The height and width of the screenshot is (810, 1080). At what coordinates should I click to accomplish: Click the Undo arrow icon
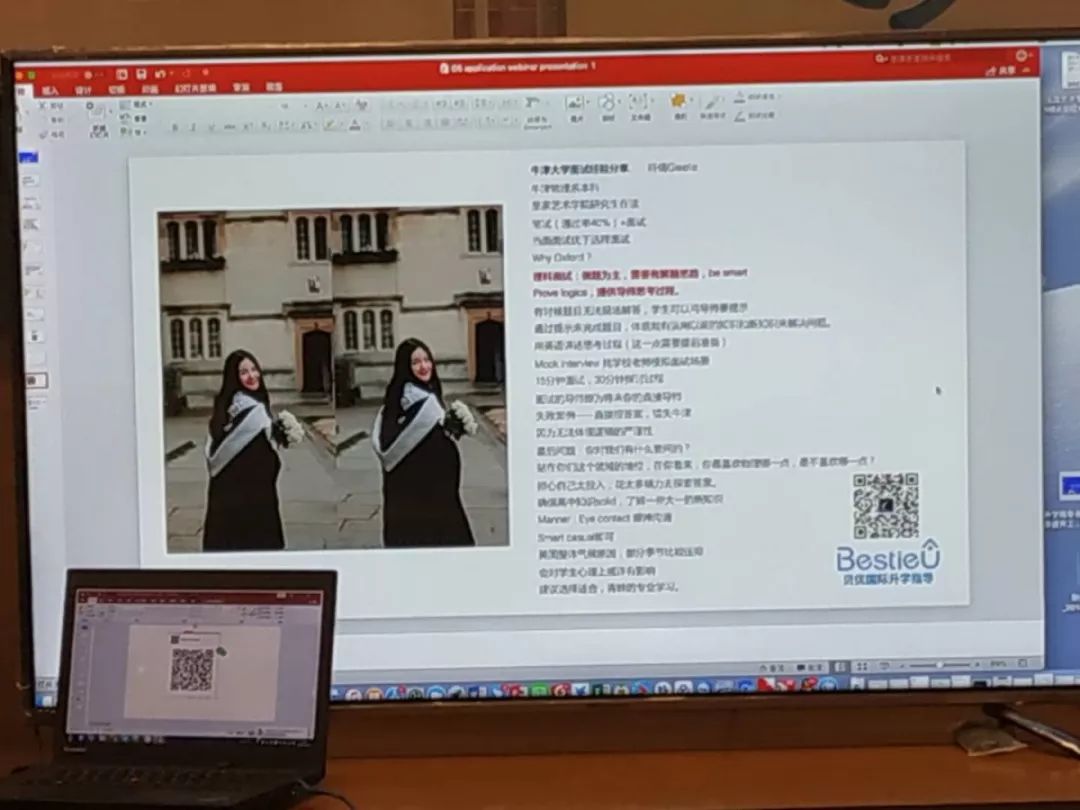(x=158, y=74)
